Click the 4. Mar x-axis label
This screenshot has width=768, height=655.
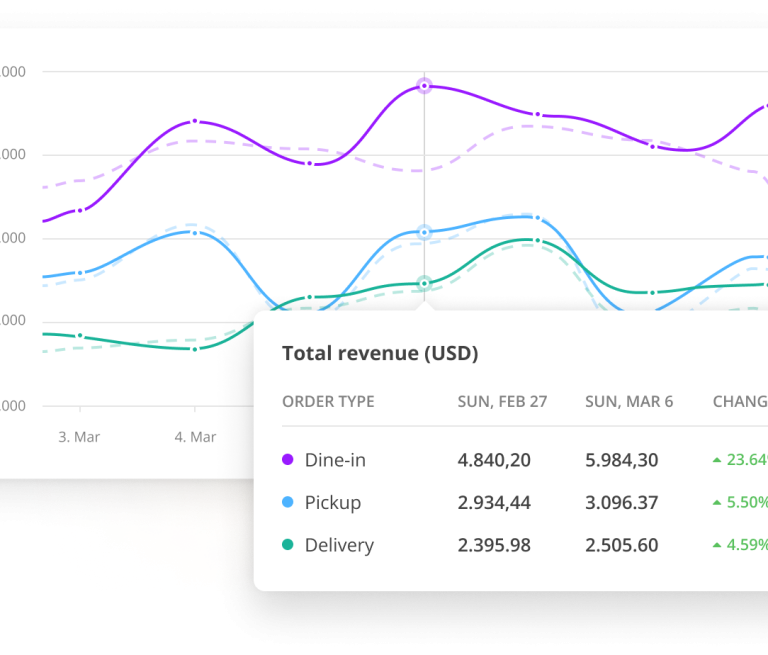coord(195,437)
